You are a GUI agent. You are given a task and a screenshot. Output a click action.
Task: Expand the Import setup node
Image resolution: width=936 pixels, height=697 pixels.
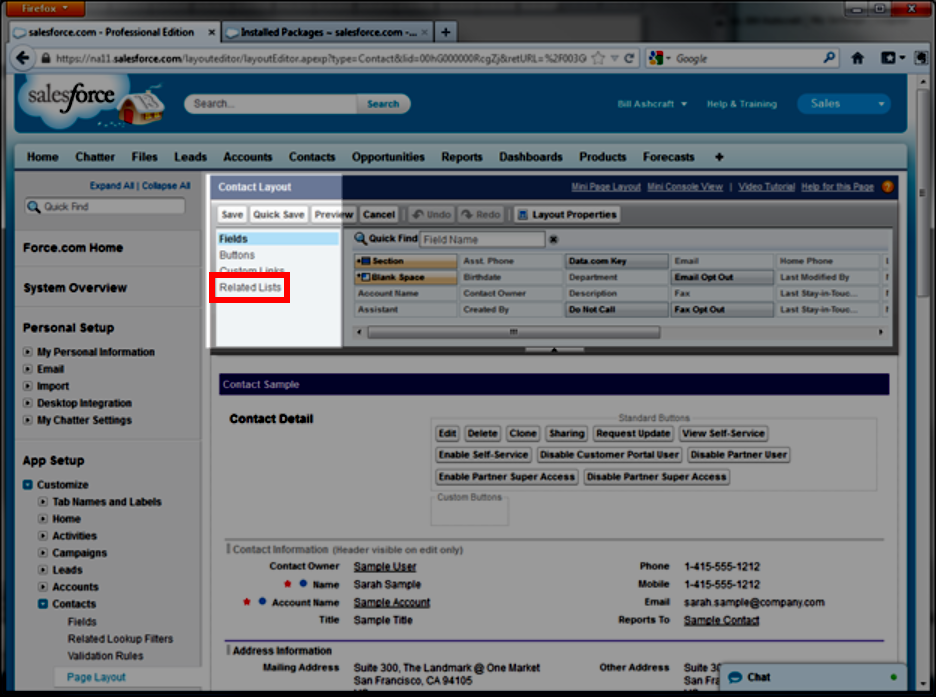click(27, 386)
